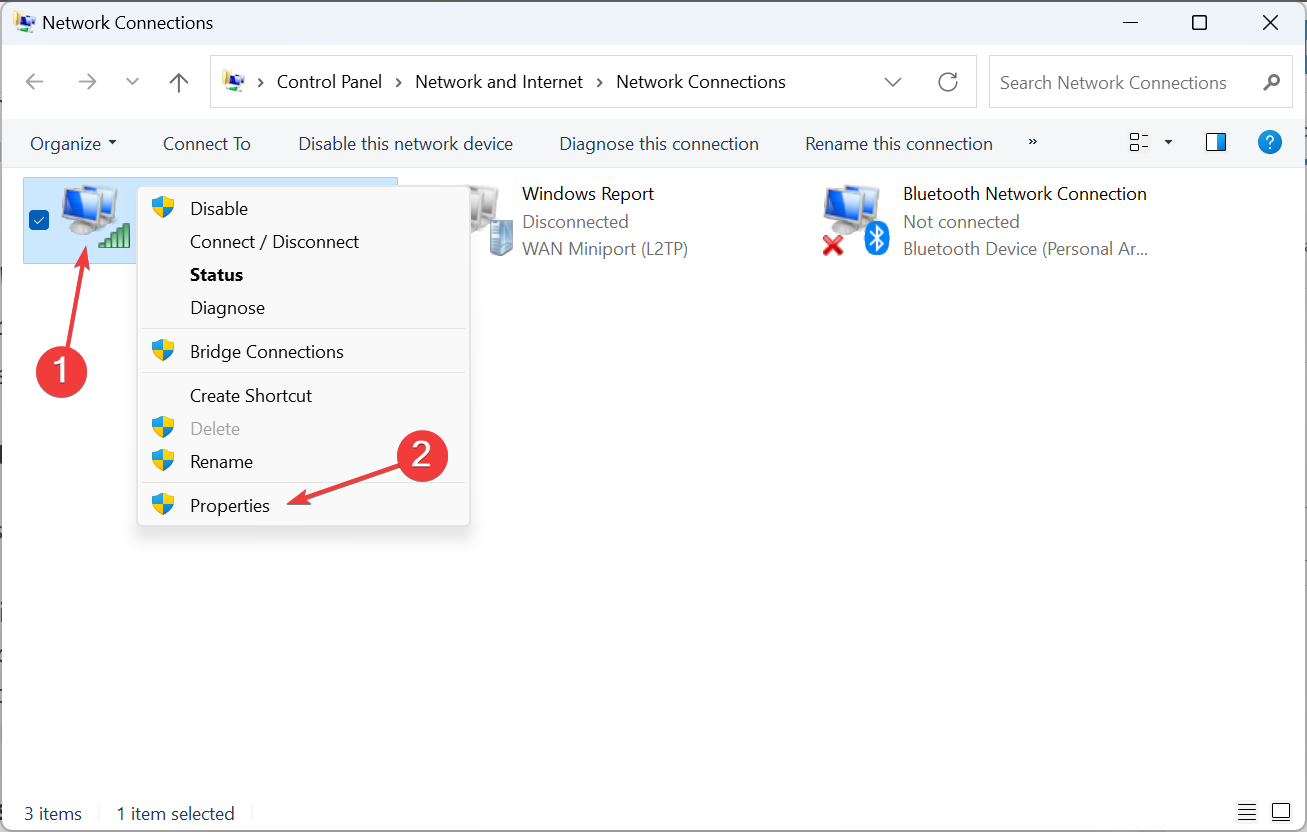1307x832 pixels.
Task: Switch to large thumbnail view via status bar icon
Action: 1281,812
